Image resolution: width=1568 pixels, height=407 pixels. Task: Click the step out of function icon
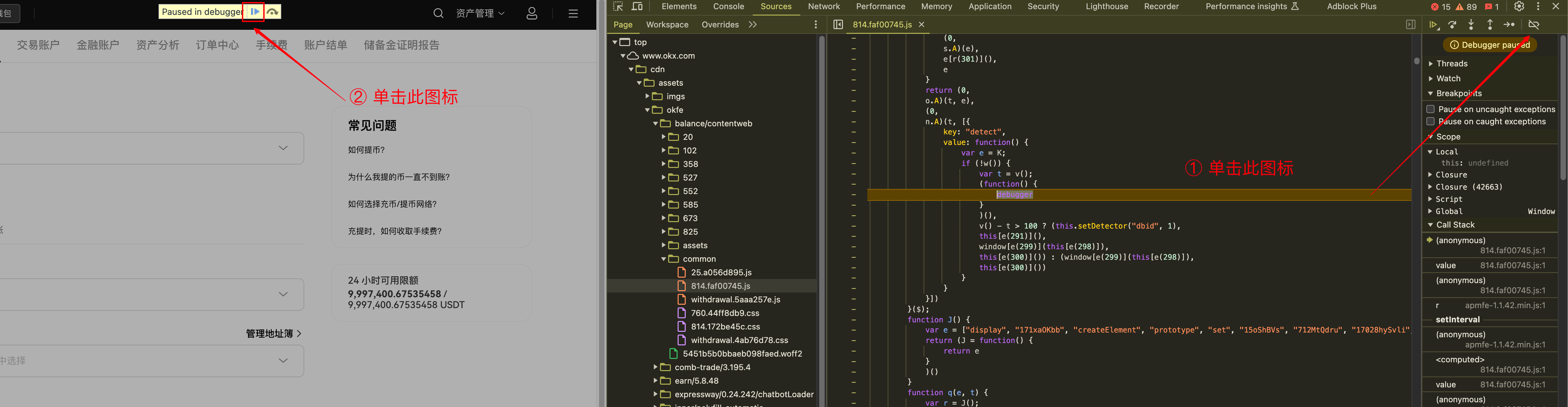point(1490,25)
